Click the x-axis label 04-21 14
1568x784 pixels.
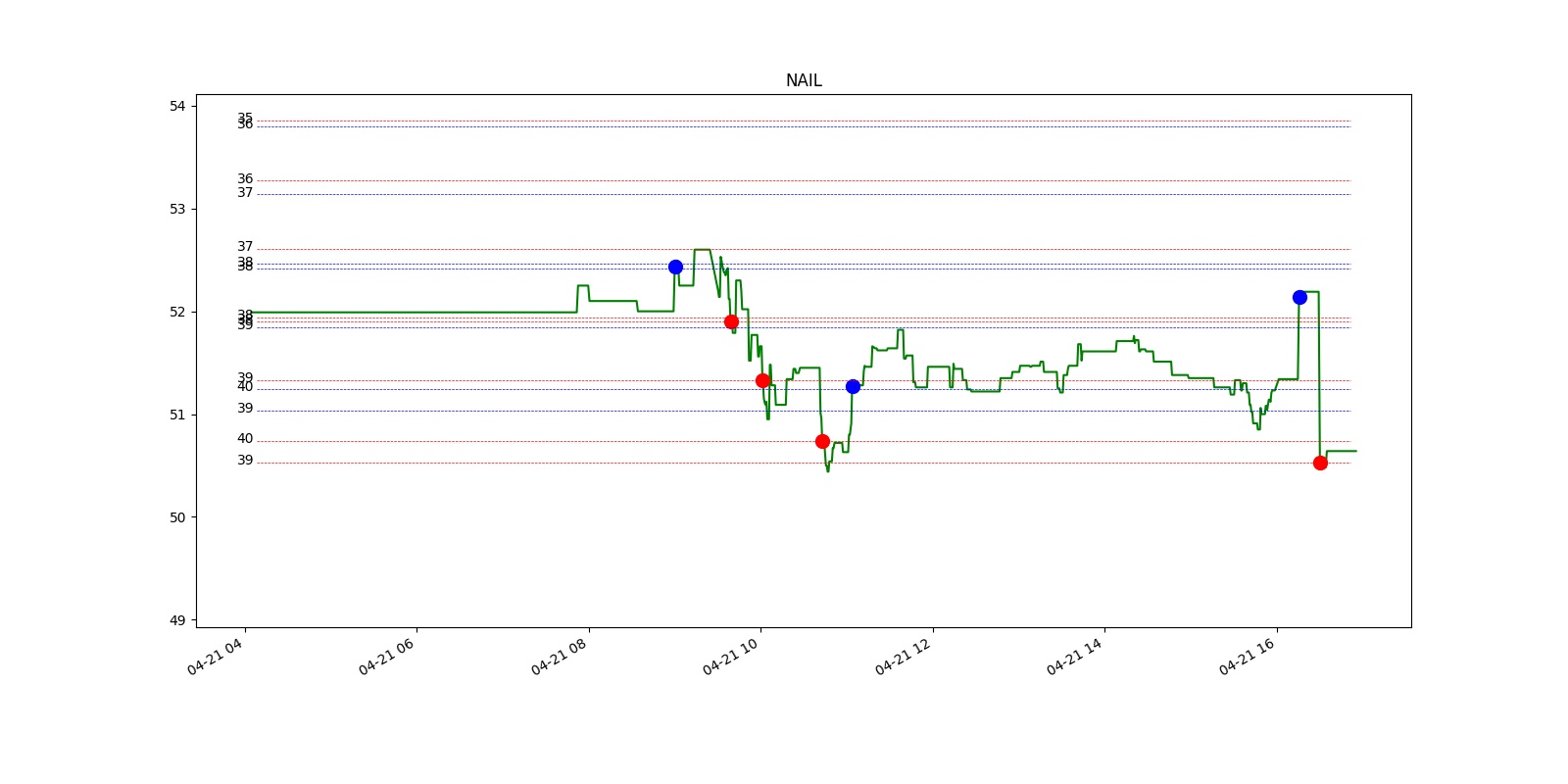(x=1074, y=656)
